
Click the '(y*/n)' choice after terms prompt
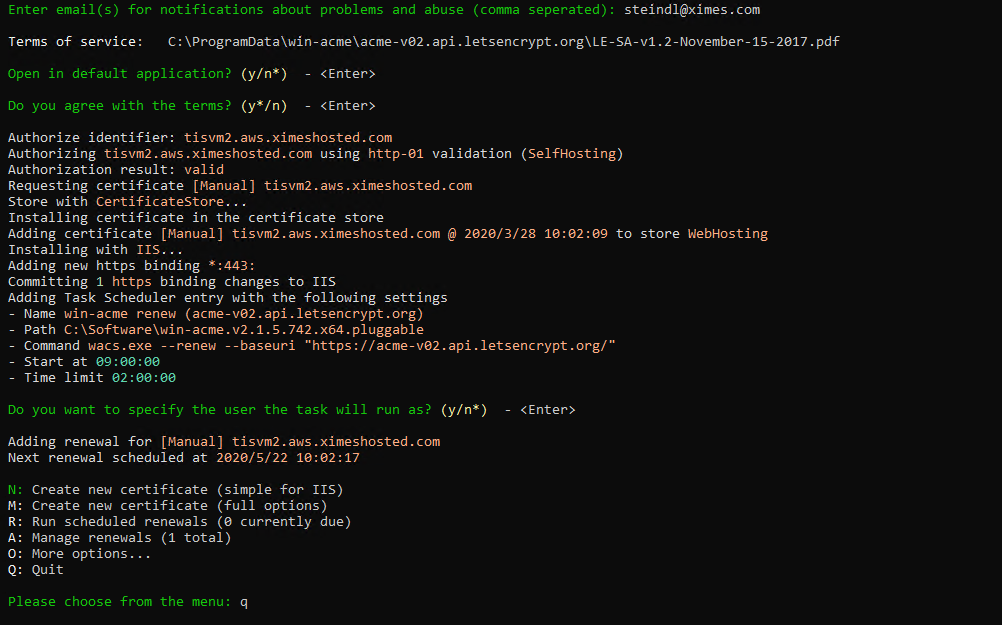264,105
